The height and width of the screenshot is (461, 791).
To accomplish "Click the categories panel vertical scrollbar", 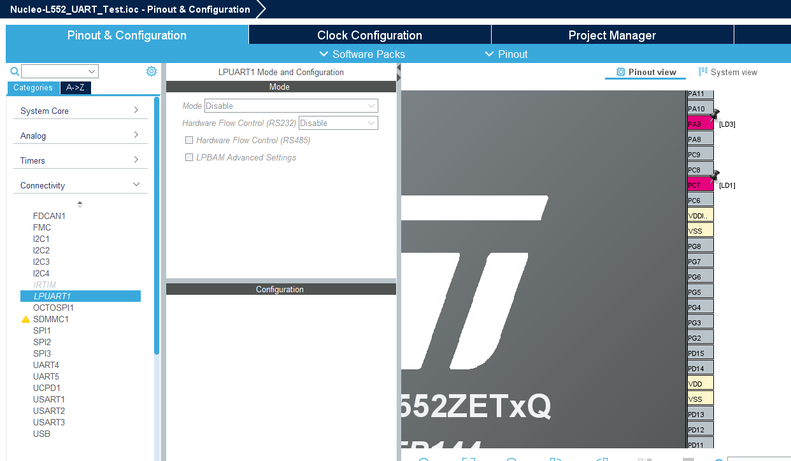I will pyautogui.click(x=156, y=226).
